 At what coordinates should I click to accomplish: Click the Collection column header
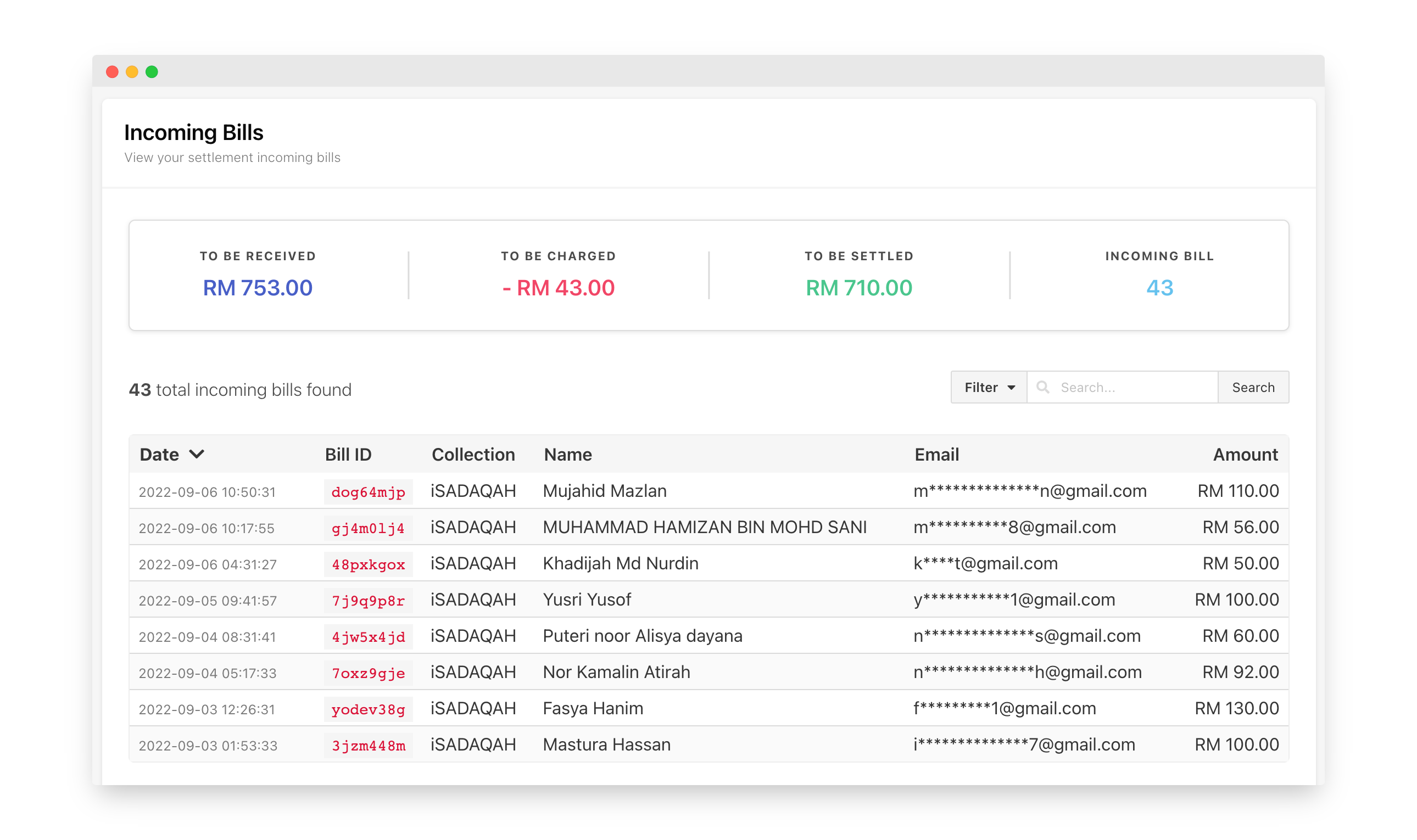click(473, 454)
